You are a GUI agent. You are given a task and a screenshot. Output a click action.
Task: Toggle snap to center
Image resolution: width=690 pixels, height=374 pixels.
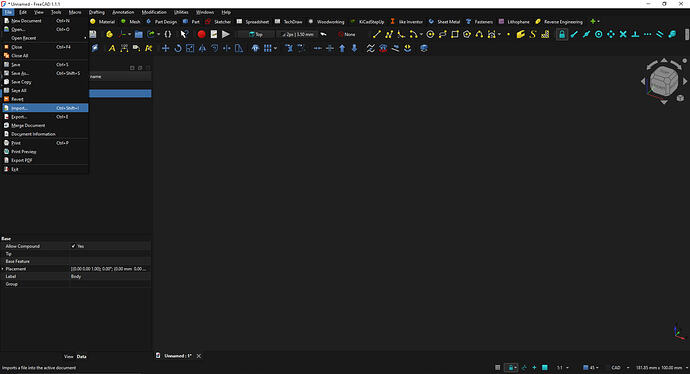598,34
